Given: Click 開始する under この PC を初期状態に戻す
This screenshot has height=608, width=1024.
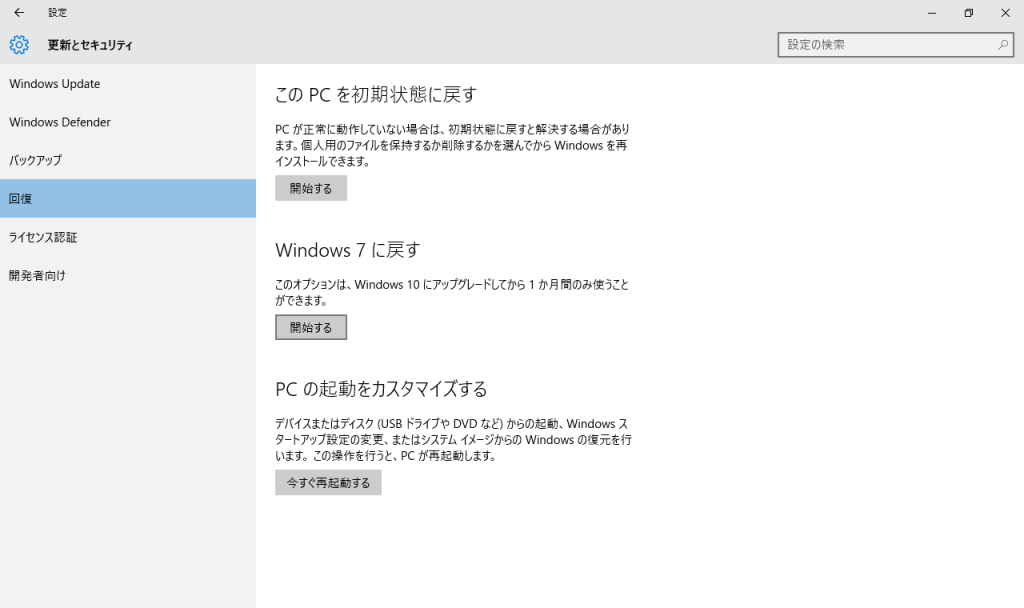Looking at the screenshot, I should point(311,188).
